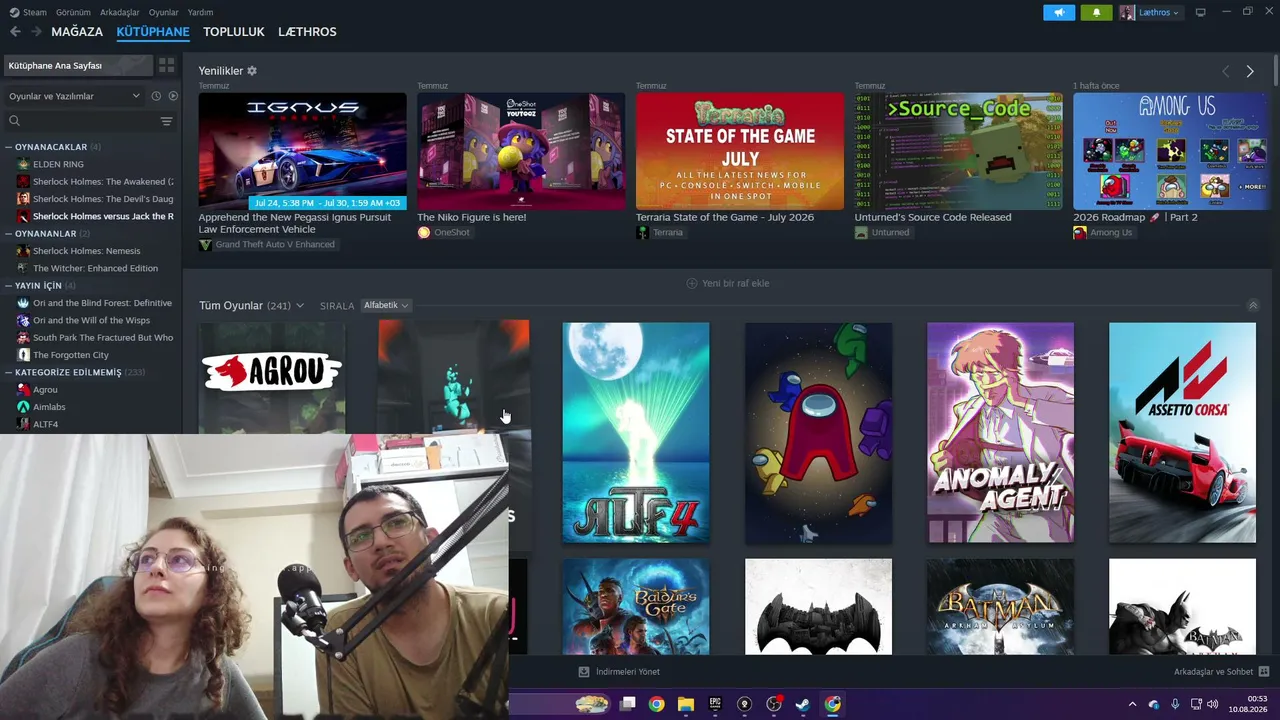This screenshot has width=1280, height=720.
Task: Open the green notifications bell
Action: [1096, 12]
